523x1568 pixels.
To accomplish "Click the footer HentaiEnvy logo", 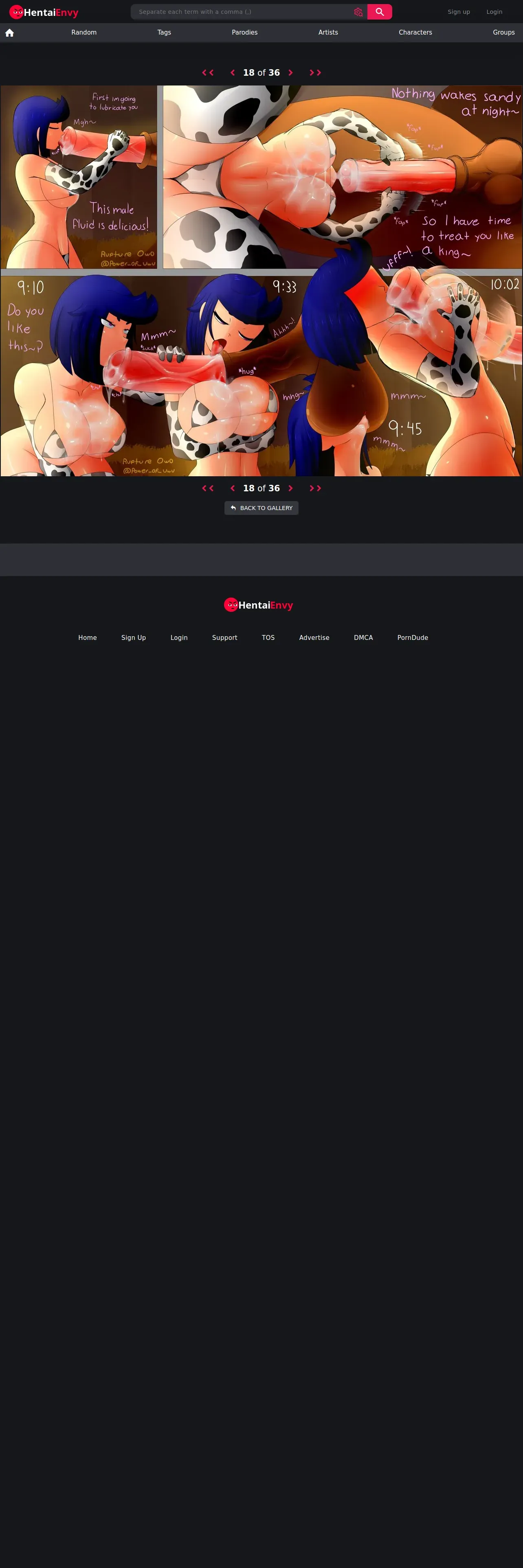I will [x=259, y=605].
